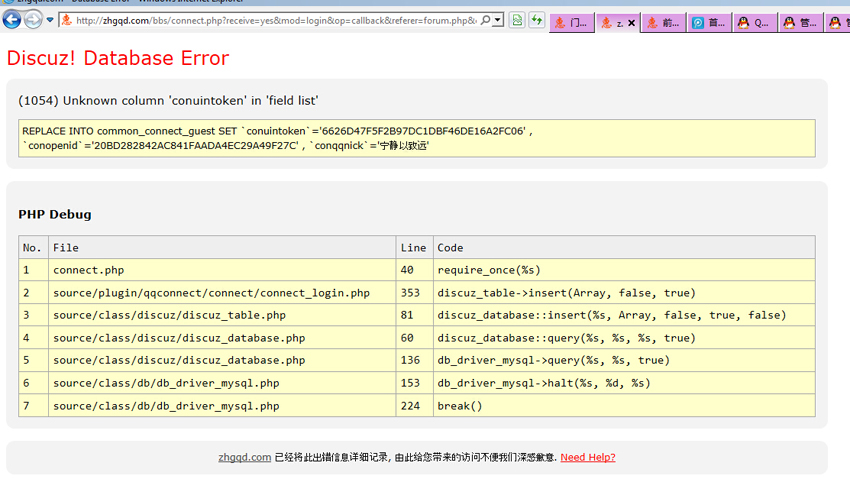Click the address bar search magnifier icon
850x479 pixels.
click(486, 20)
